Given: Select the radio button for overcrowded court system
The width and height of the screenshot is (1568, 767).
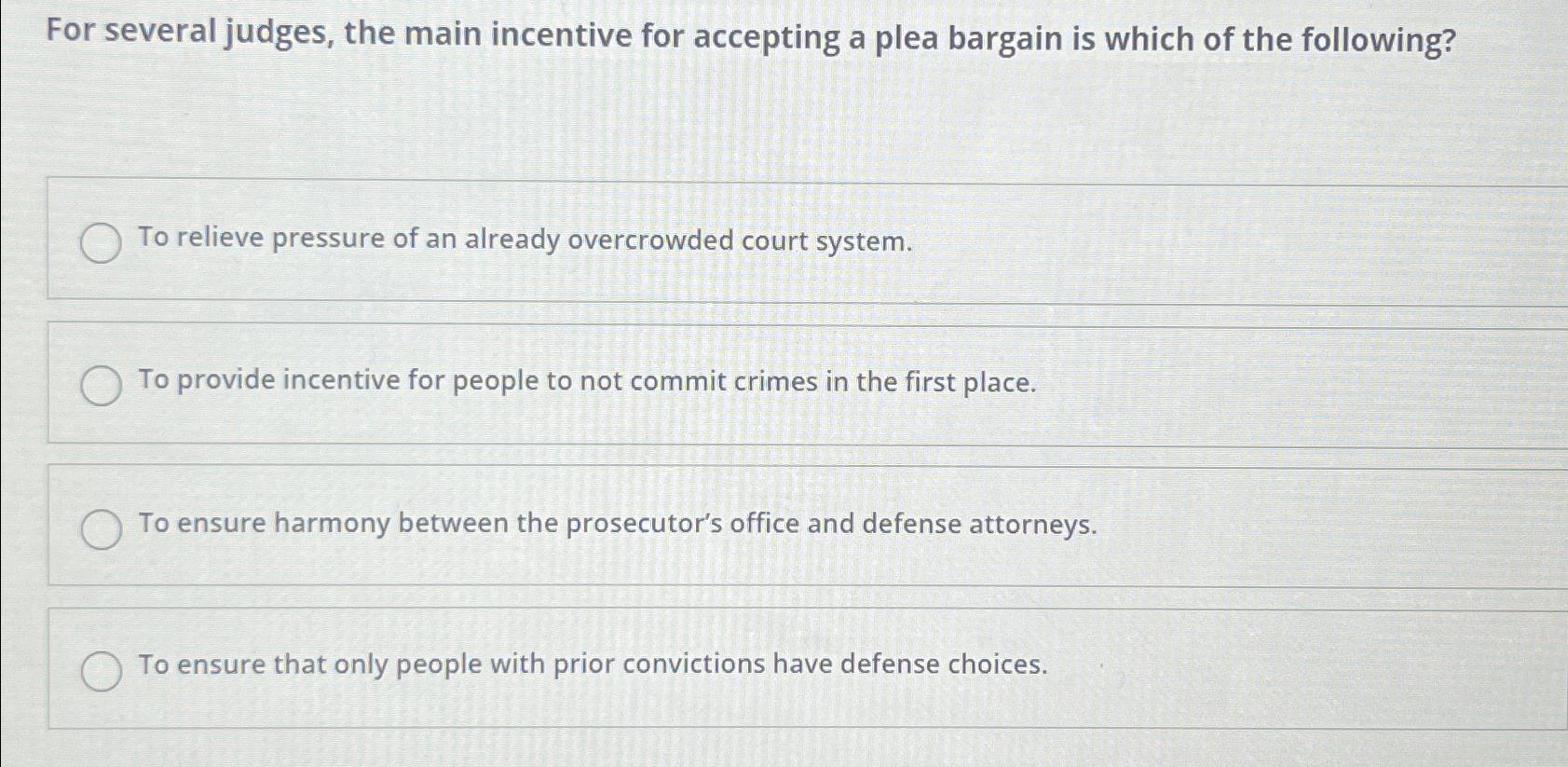Looking at the screenshot, I should [100, 244].
